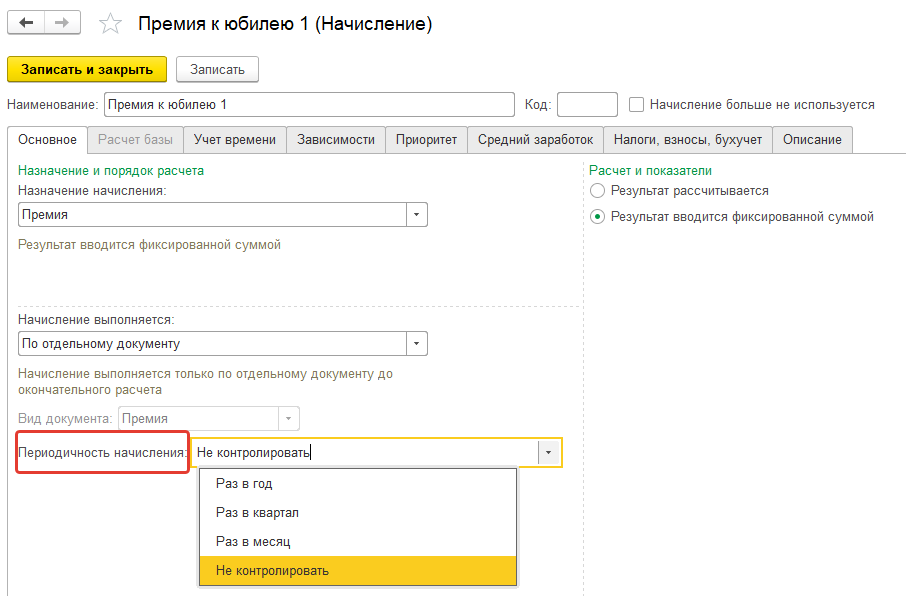Viewport: 906px width, 596px height.
Task: Open the 'Зависимости' tab
Action: (336, 139)
